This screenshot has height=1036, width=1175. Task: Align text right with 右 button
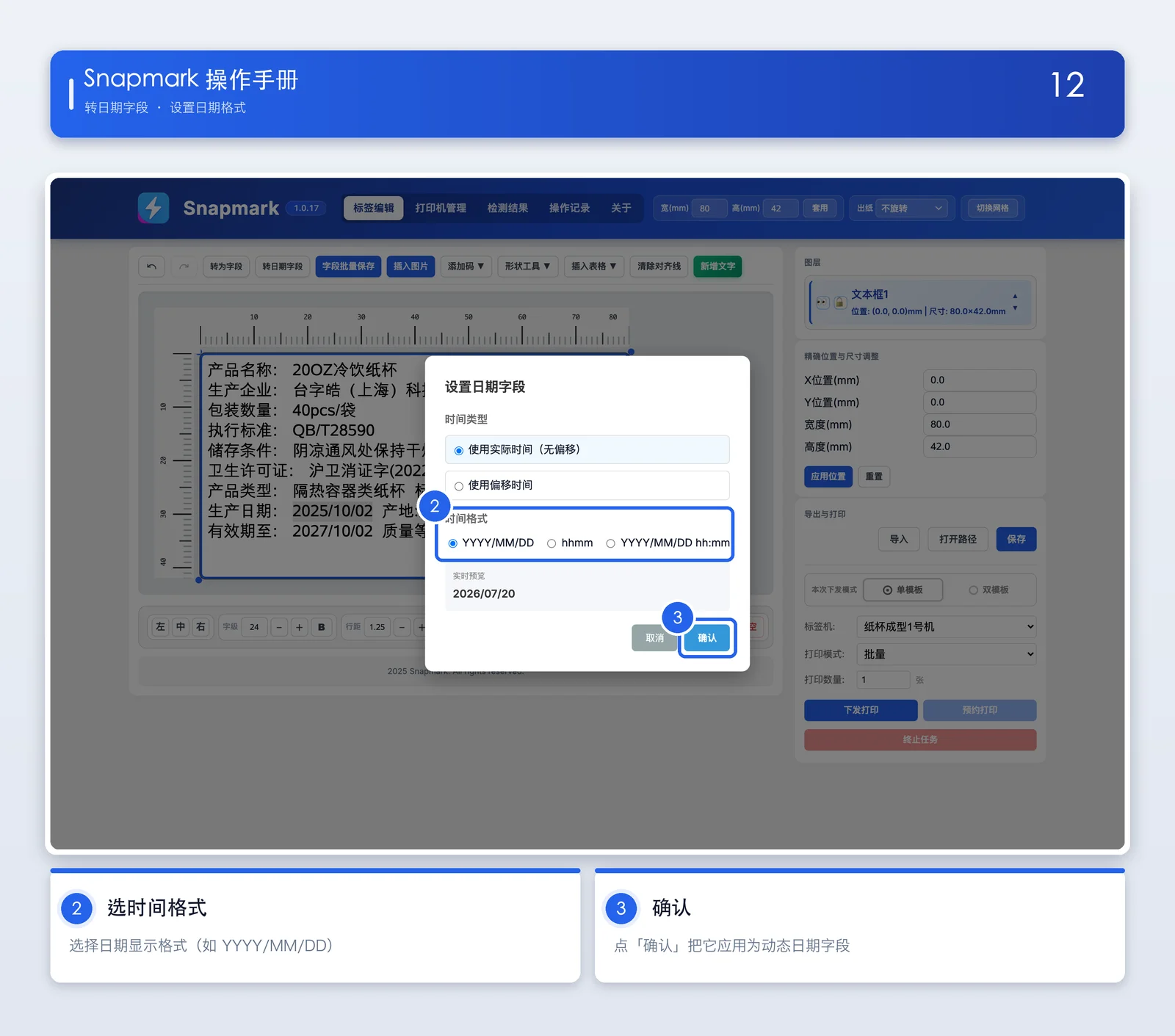point(200,627)
